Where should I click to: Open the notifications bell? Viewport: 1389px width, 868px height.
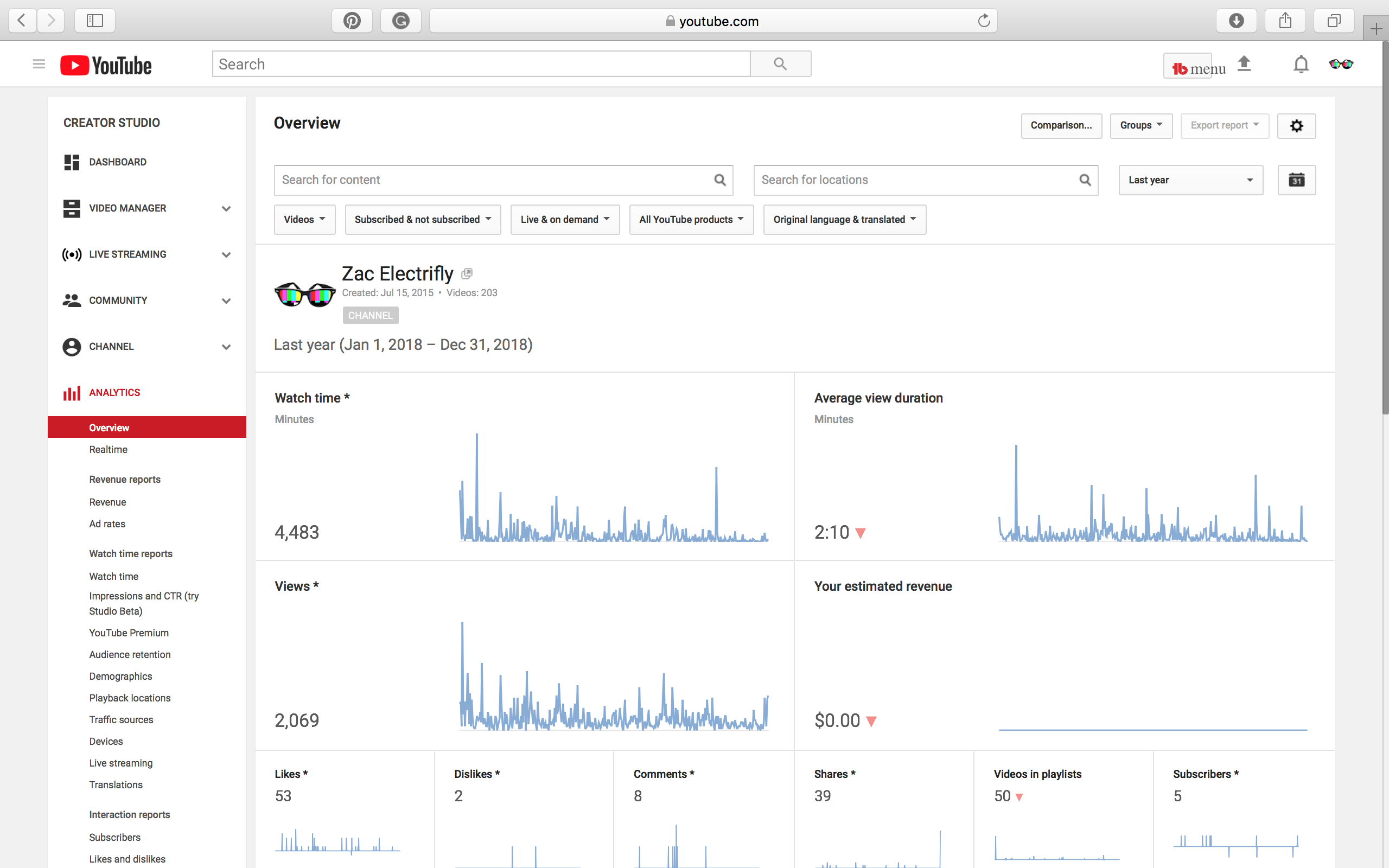(1301, 65)
